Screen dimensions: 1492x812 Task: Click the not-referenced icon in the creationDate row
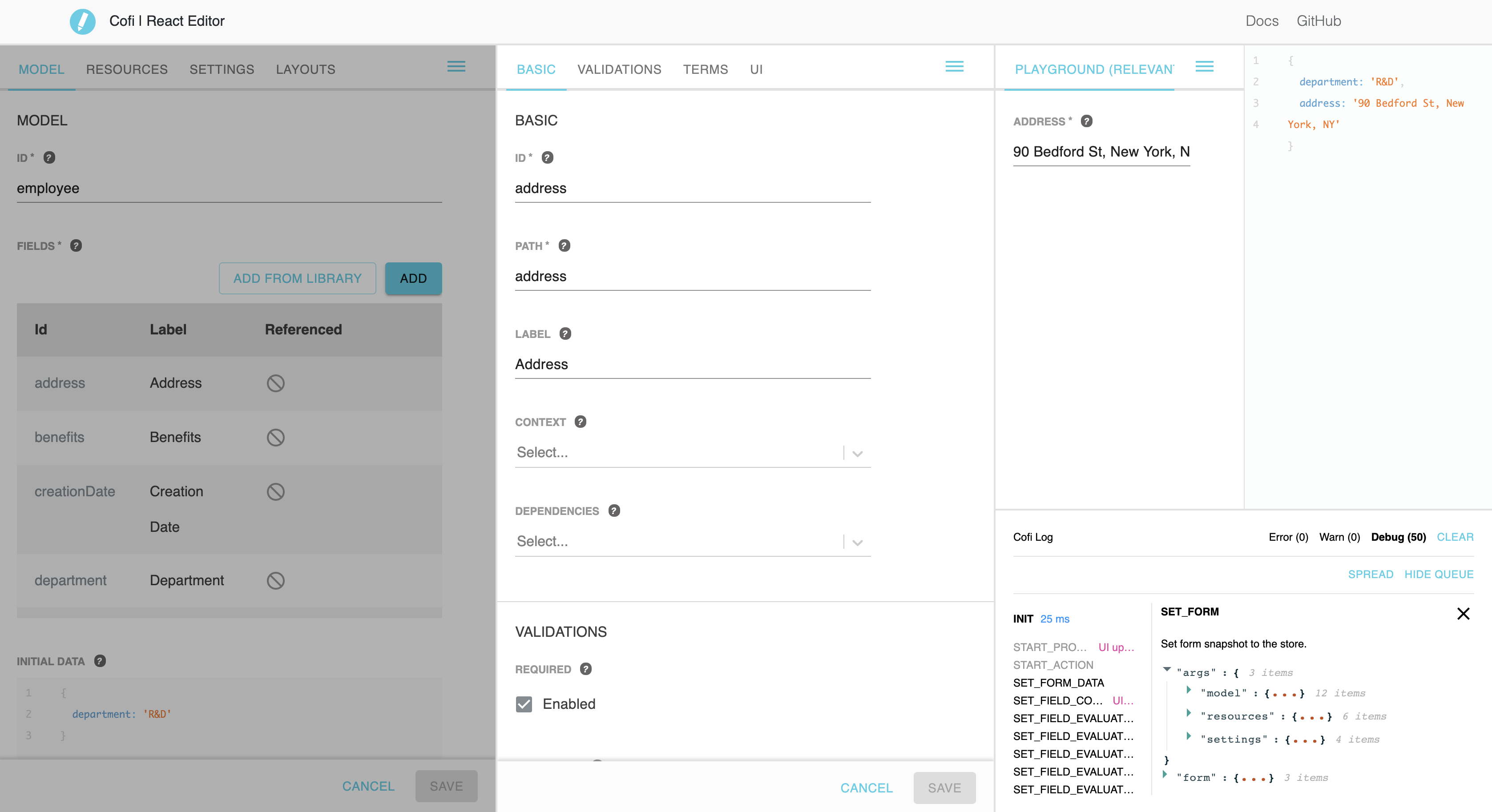point(276,492)
